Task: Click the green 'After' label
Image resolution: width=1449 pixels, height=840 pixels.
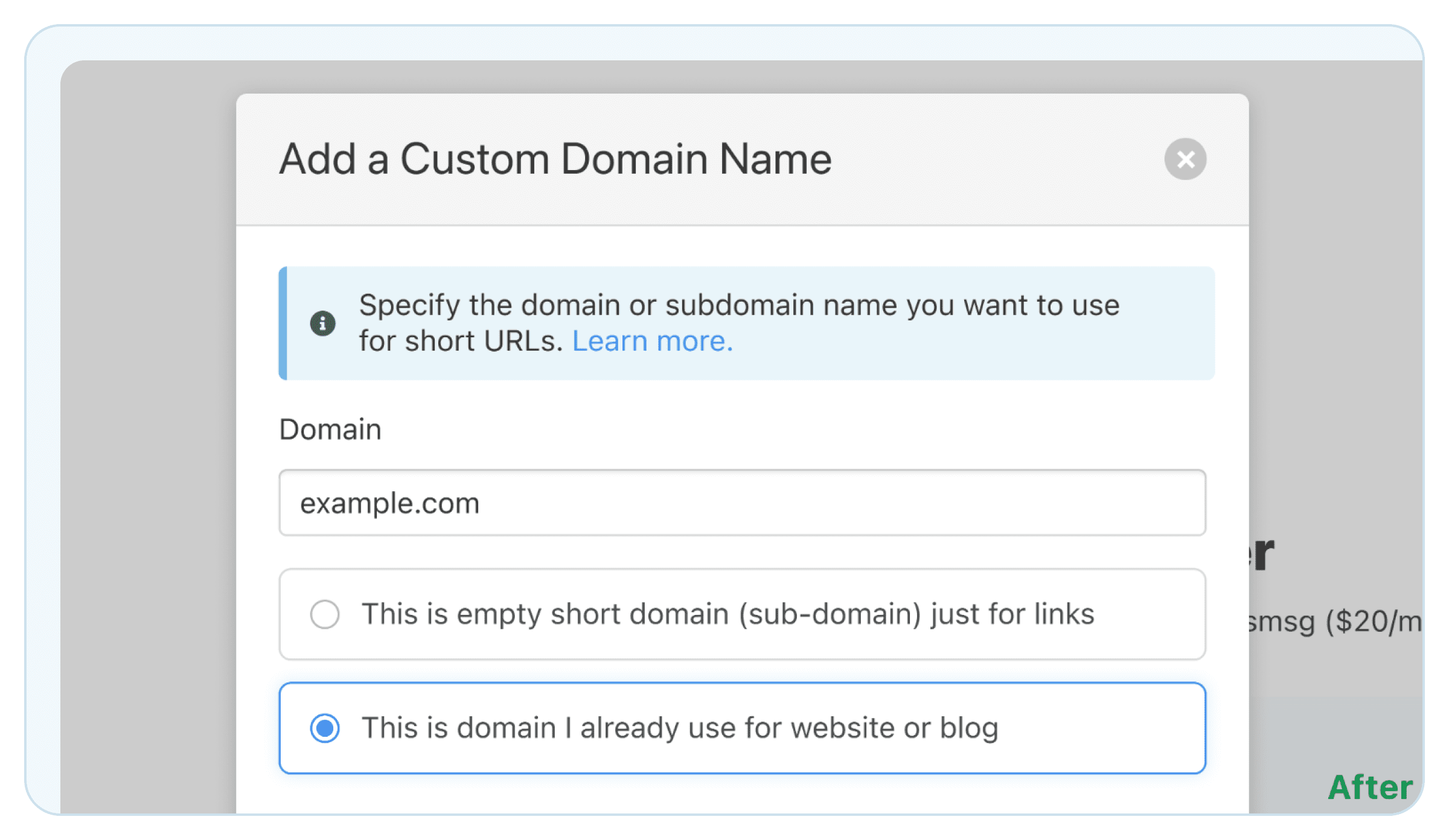Action: tap(1369, 787)
